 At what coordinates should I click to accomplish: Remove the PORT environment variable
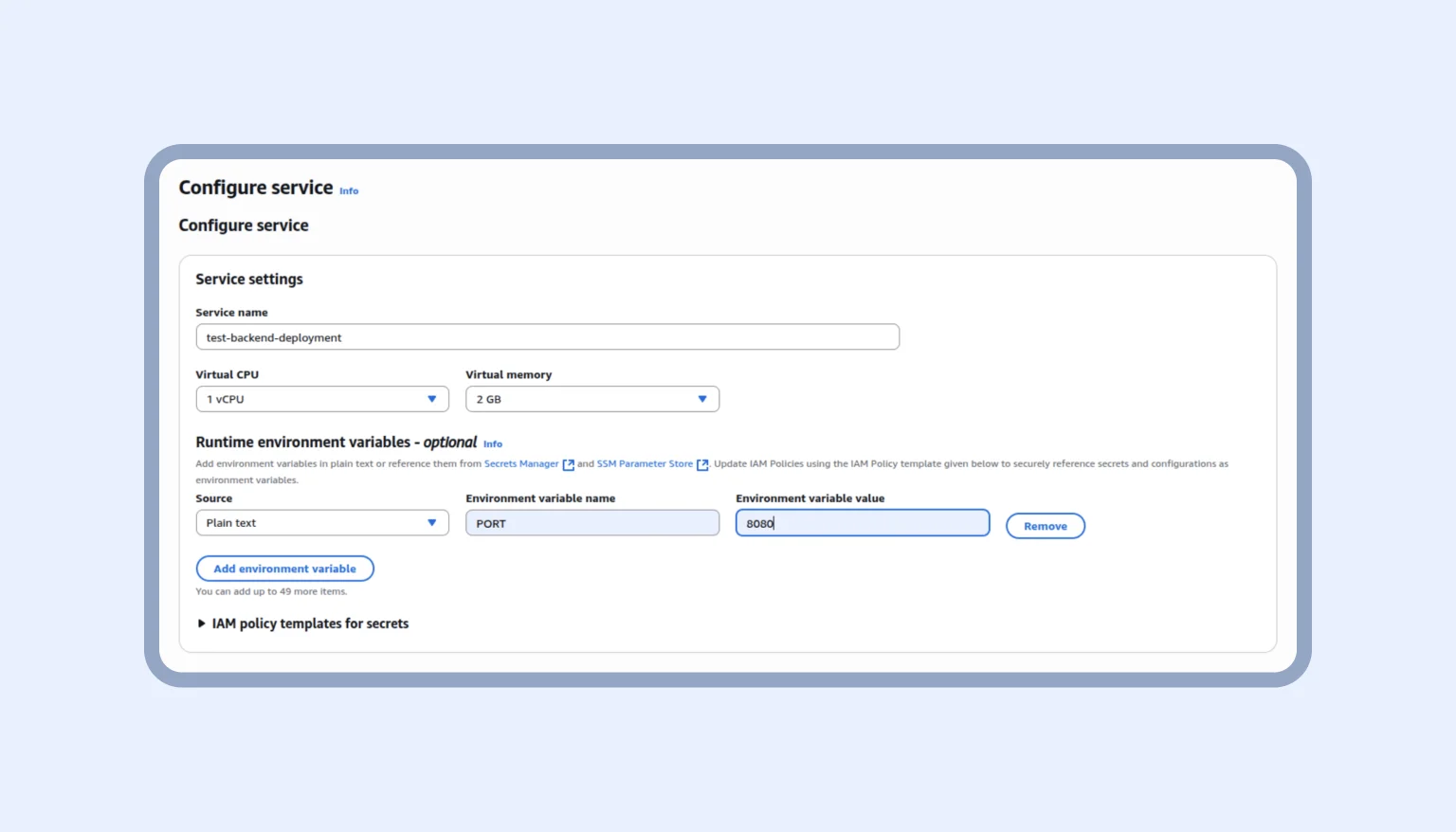point(1045,525)
